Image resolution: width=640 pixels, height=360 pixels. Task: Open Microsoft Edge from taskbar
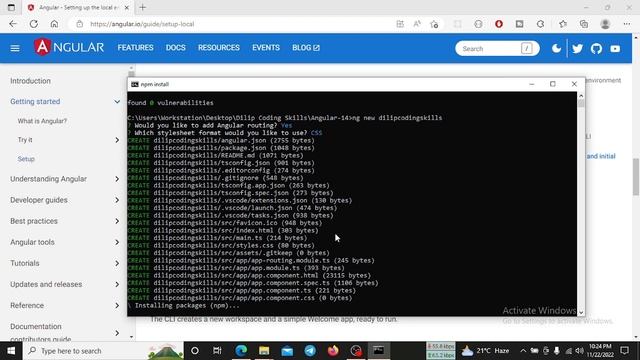pos(241,351)
